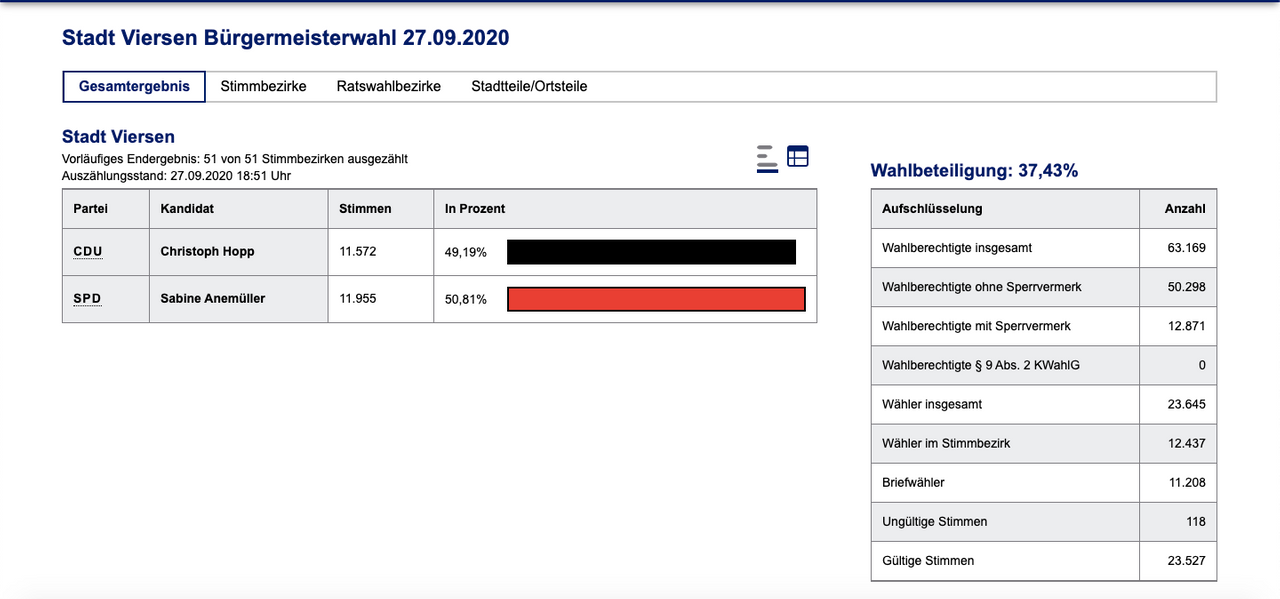This screenshot has height=599, width=1280.
Task: Click the SPD party abbreviation
Action: tap(87, 298)
